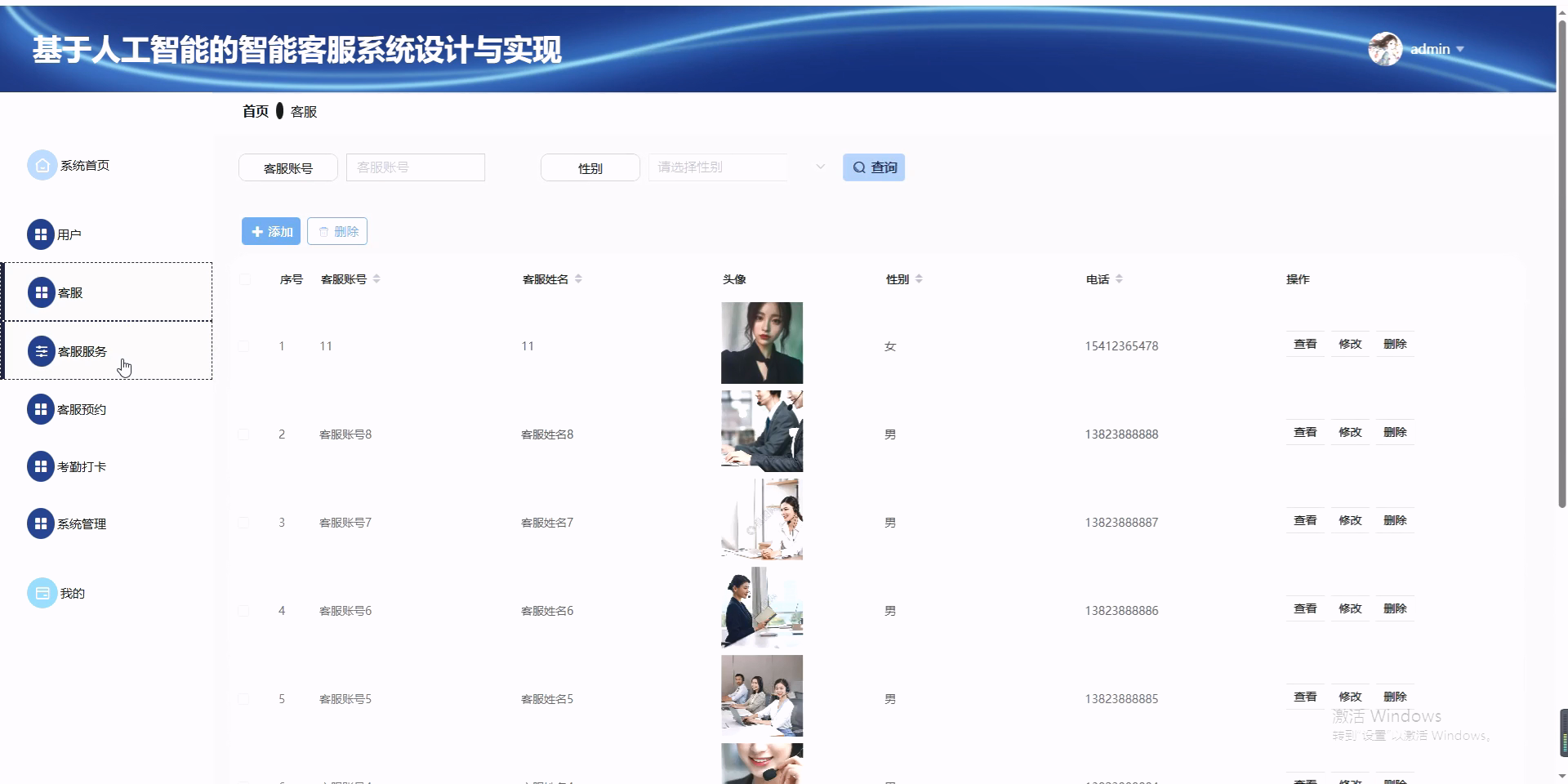The width and height of the screenshot is (1568, 784).
Task: Check the checkbox for 客服账号7 row
Action: coord(243,523)
